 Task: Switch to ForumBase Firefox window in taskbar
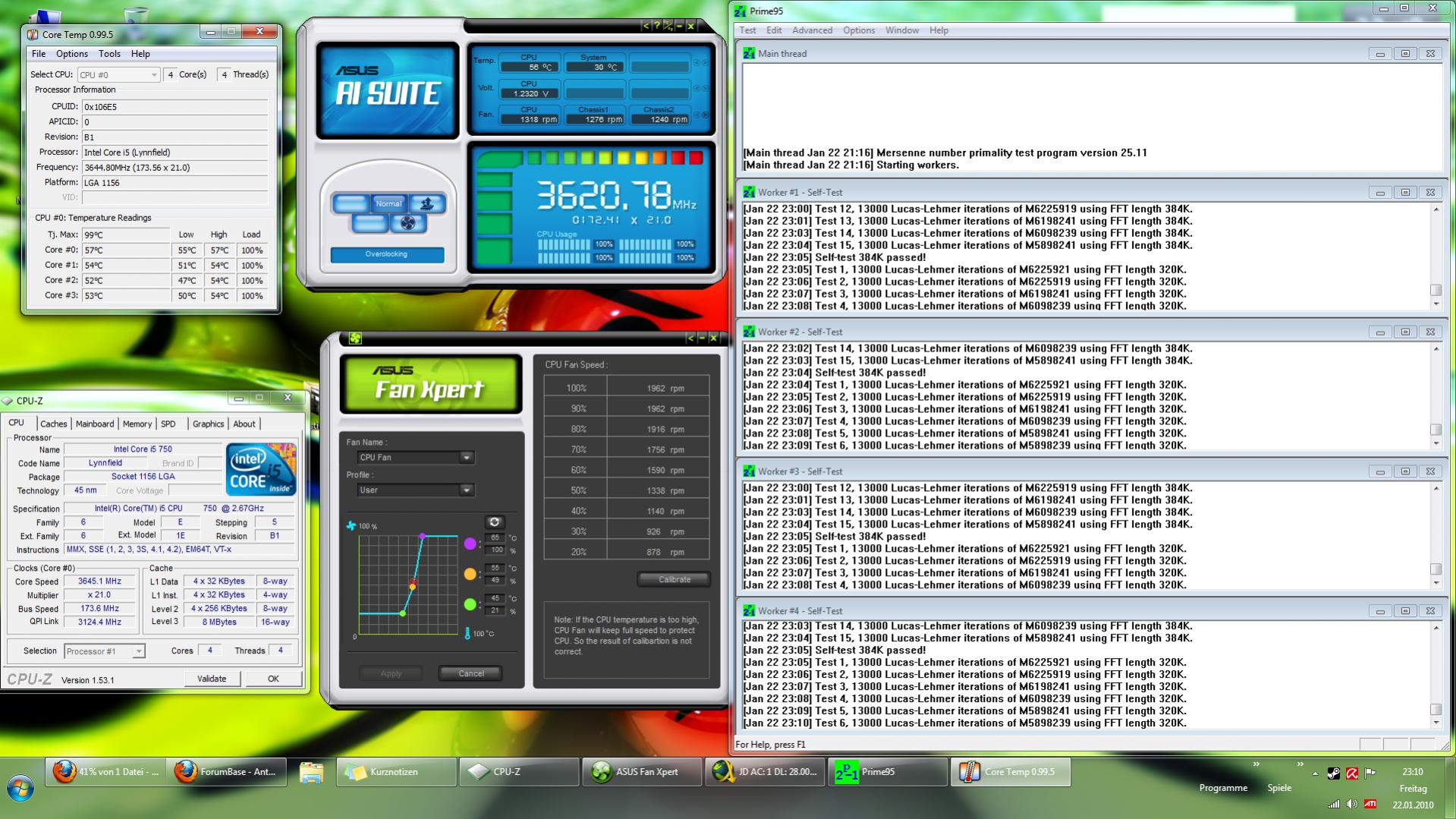pyautogui.click(x=228, y=772)
